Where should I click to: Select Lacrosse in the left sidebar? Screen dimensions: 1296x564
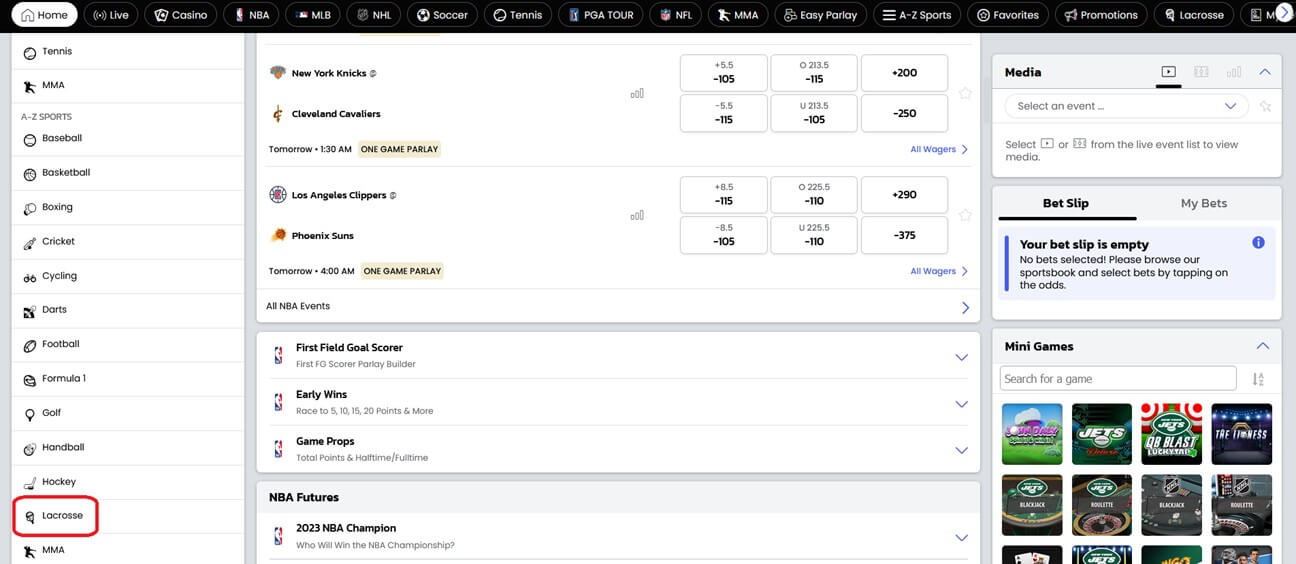pos(128,516)
